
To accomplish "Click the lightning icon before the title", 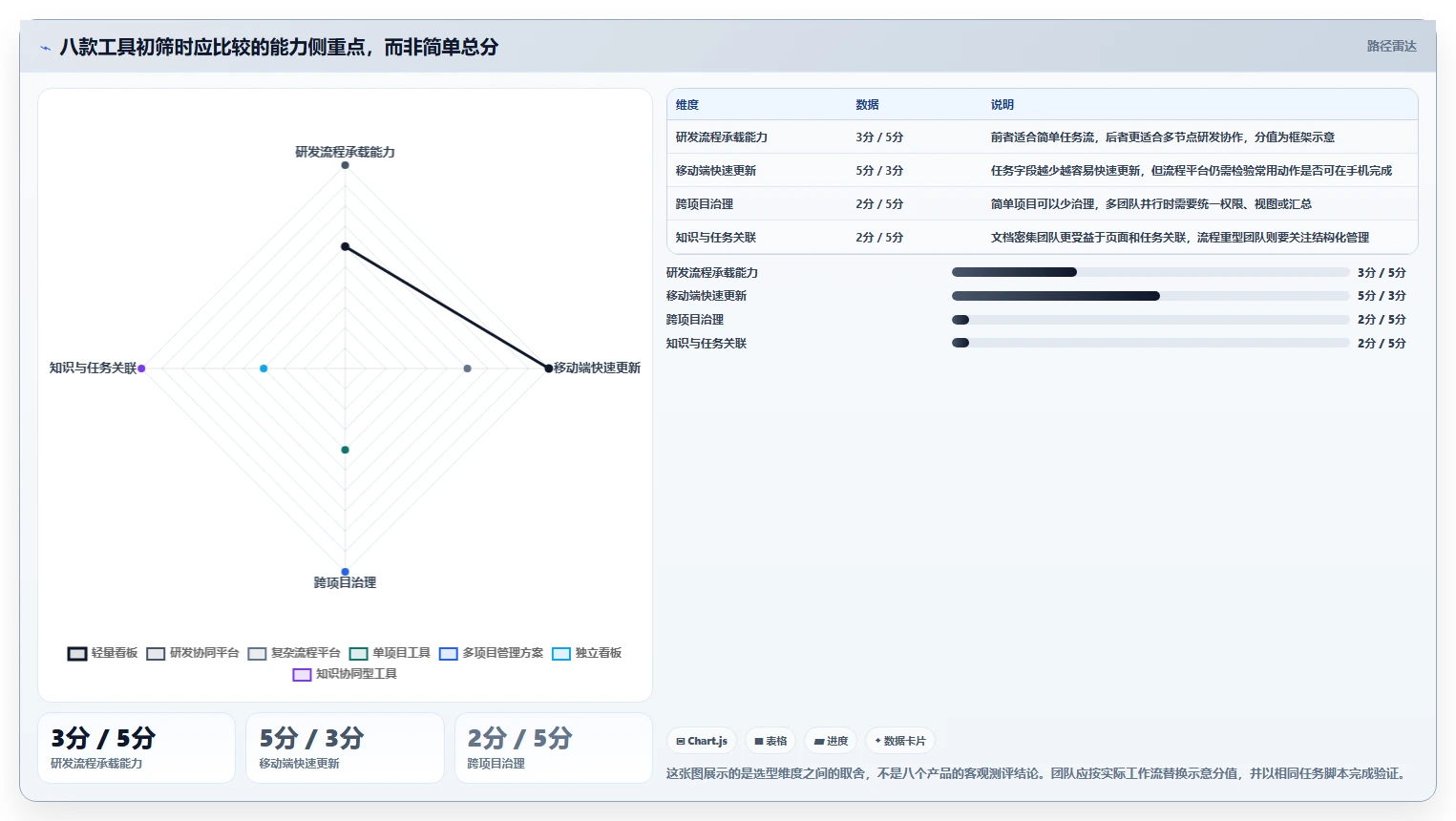I will 45,48.
